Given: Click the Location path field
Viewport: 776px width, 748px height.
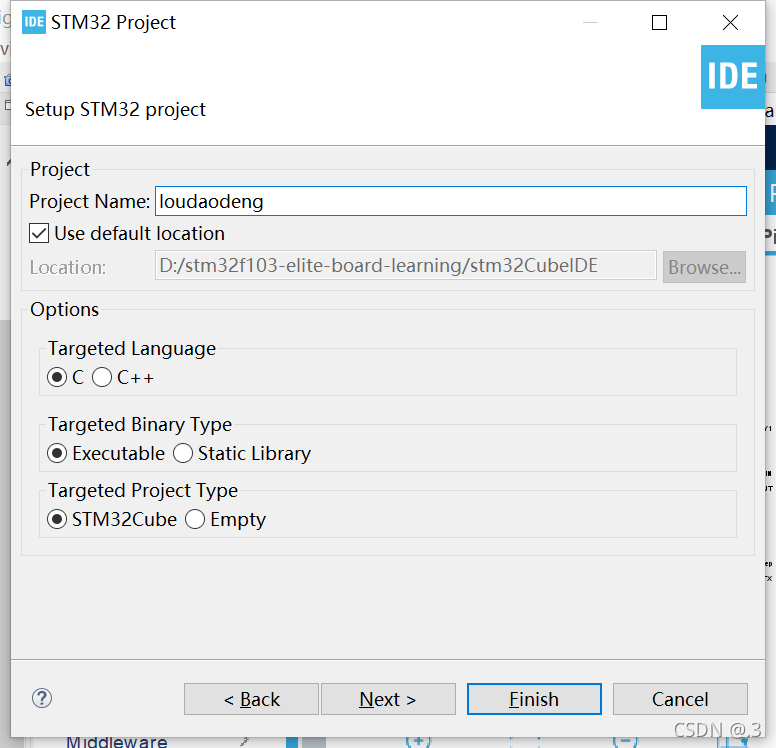Looking at the screenshot, I should [x=406, y=266].
